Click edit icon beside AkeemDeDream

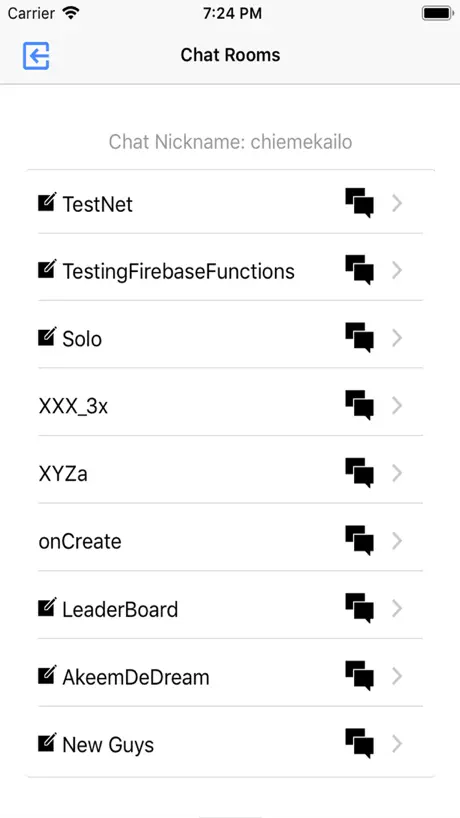pyautogui.click(x=47, y=675)
